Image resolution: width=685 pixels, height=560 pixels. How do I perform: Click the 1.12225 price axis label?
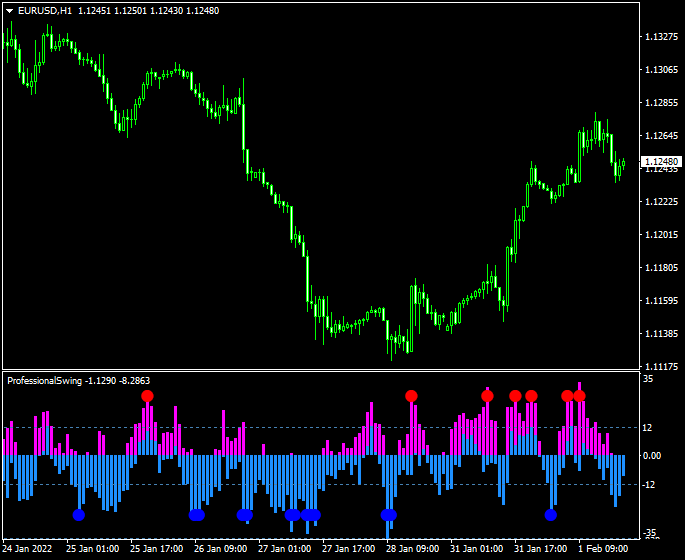tap(661, 202)
